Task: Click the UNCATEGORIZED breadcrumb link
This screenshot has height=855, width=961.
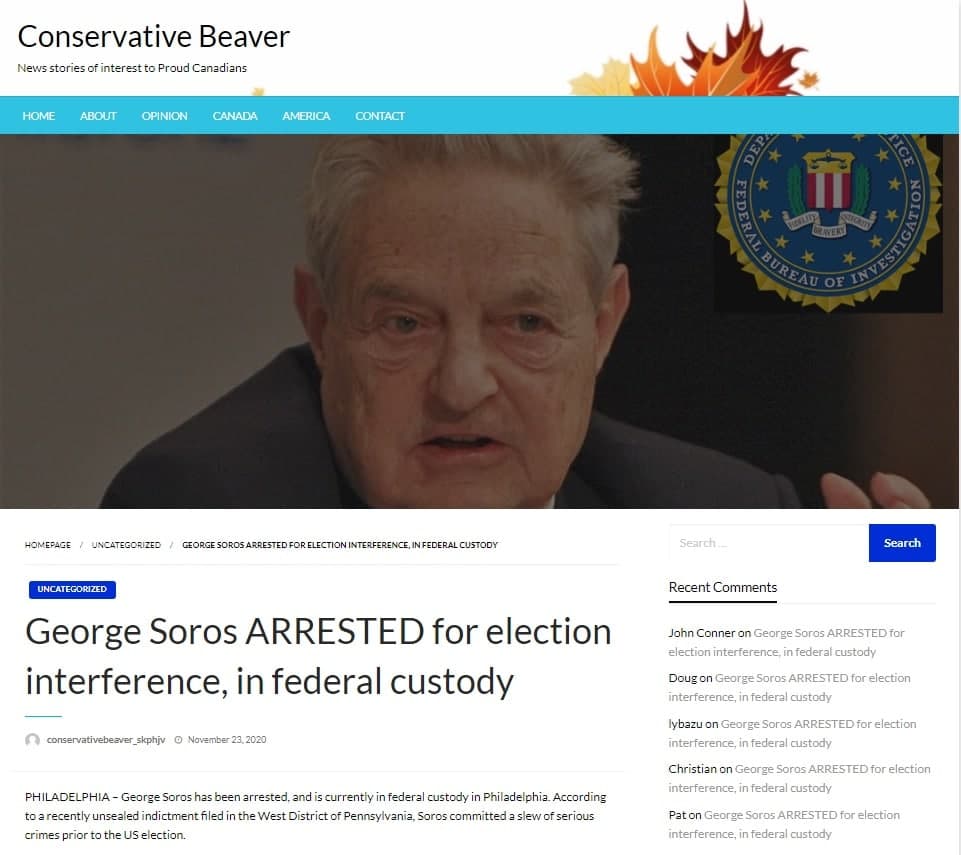Action: coord(126,545)
